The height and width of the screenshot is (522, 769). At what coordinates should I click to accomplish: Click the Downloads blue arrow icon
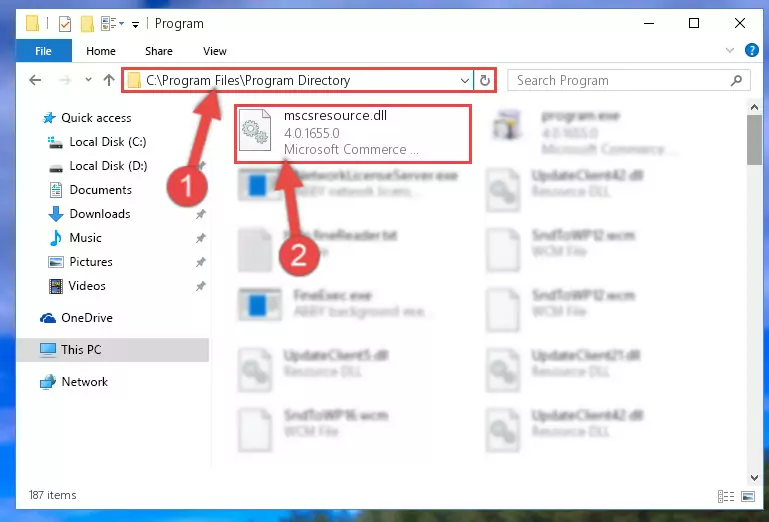point(55,214)
